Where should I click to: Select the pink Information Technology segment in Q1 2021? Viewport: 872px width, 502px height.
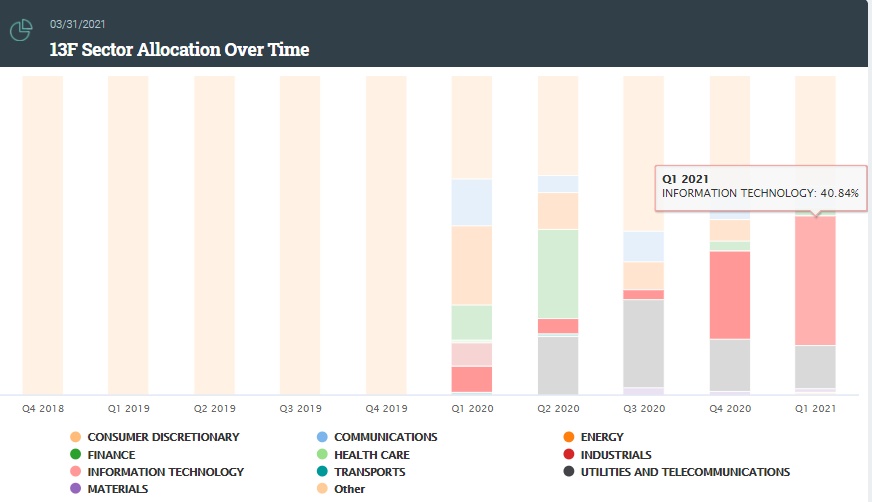tap(815, 281)
